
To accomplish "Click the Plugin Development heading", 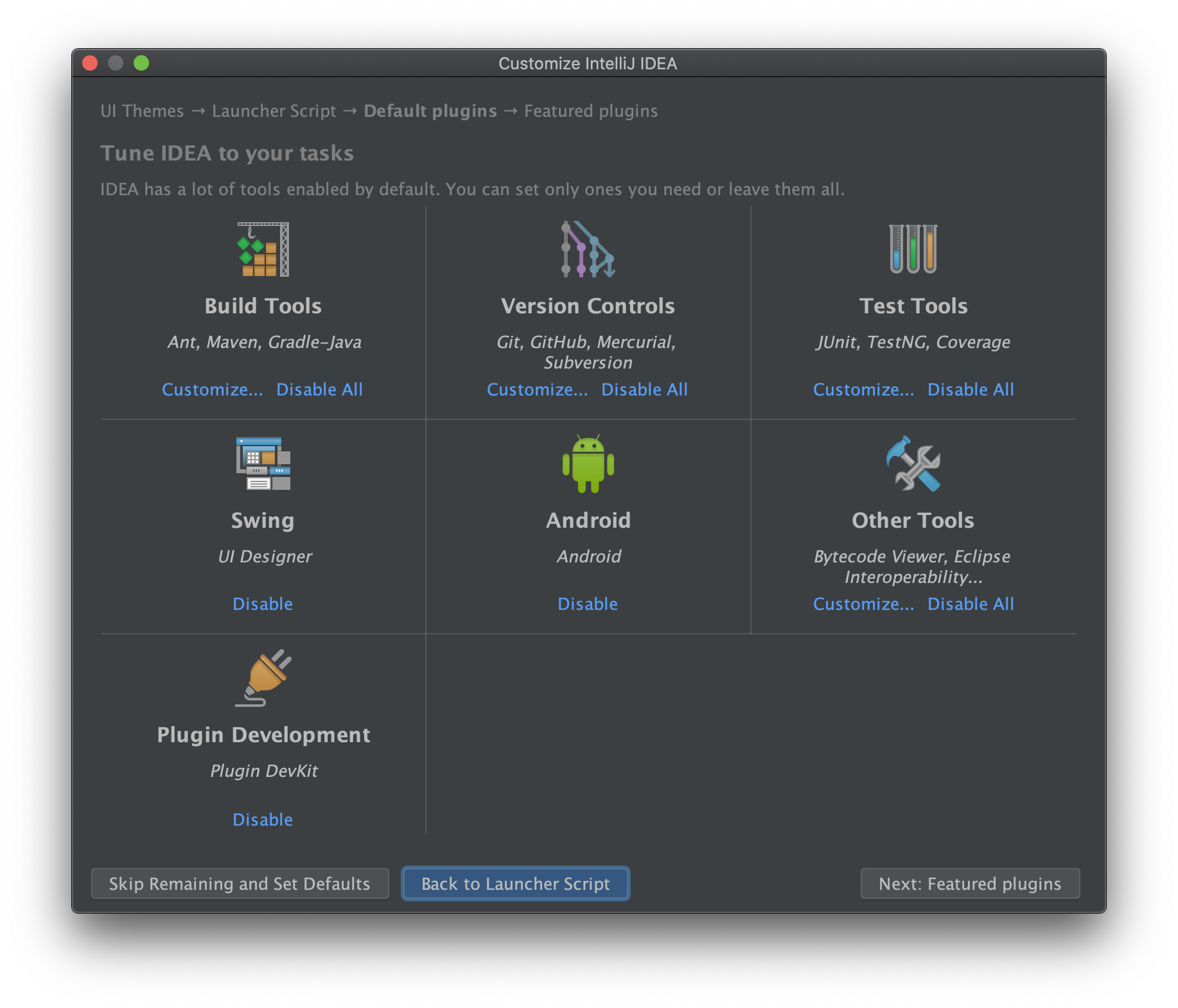I will tap(263, 735).
